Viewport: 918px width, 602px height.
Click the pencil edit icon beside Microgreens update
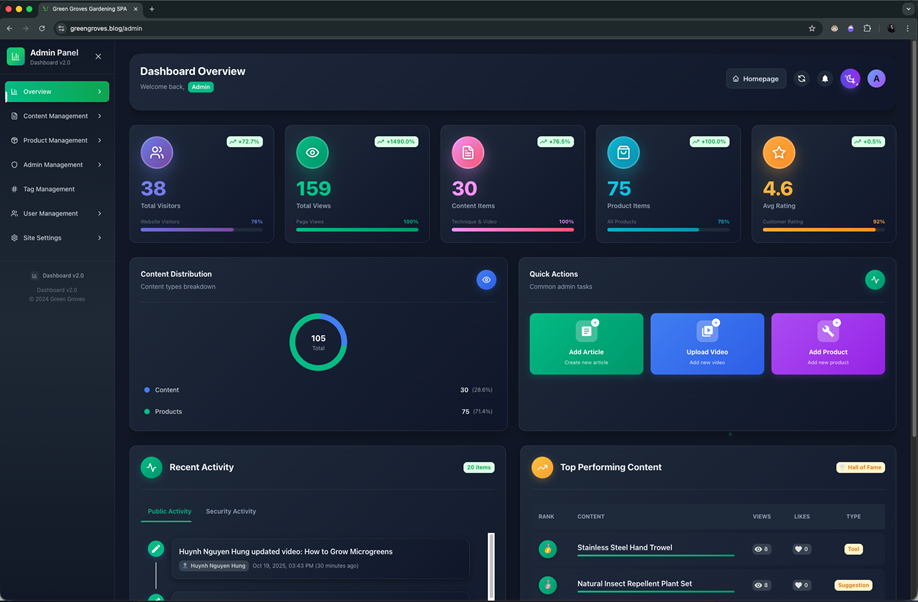[156, 549]
